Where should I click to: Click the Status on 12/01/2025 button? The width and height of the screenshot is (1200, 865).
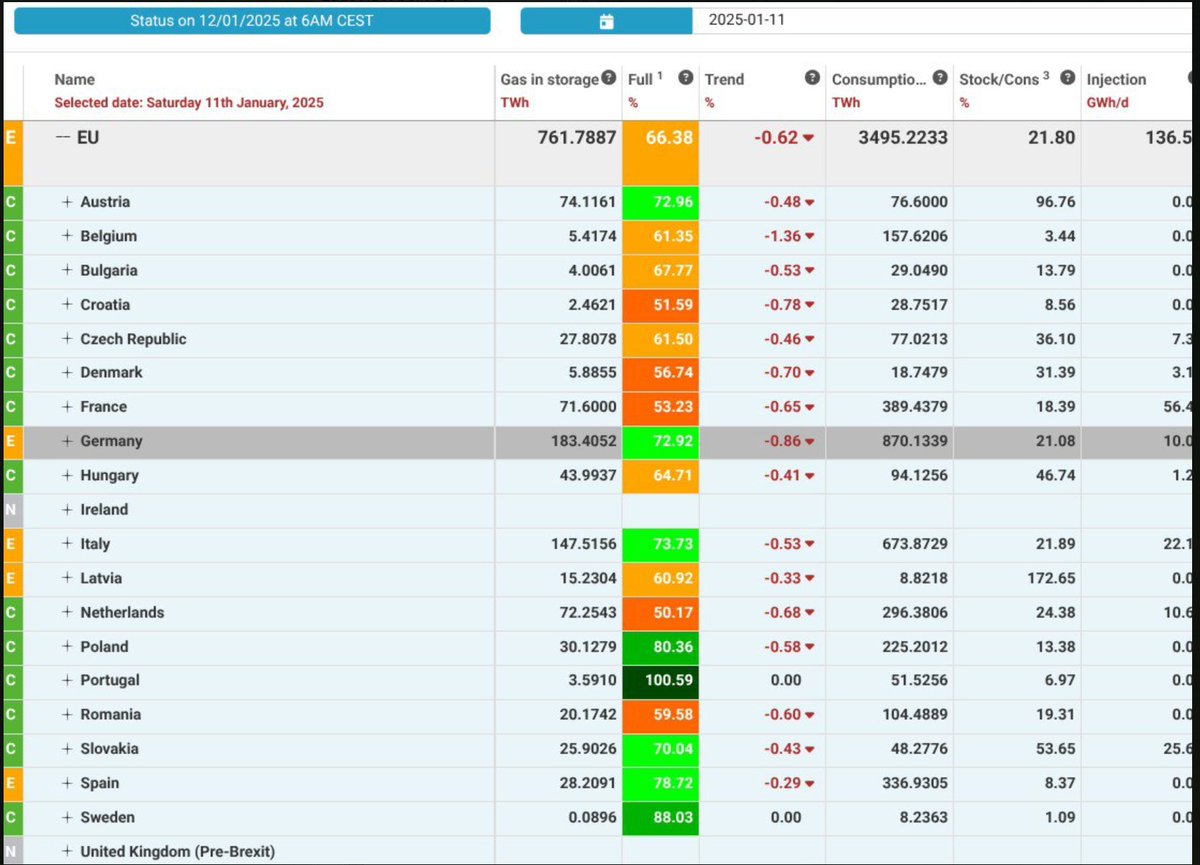tap(251, 21)
